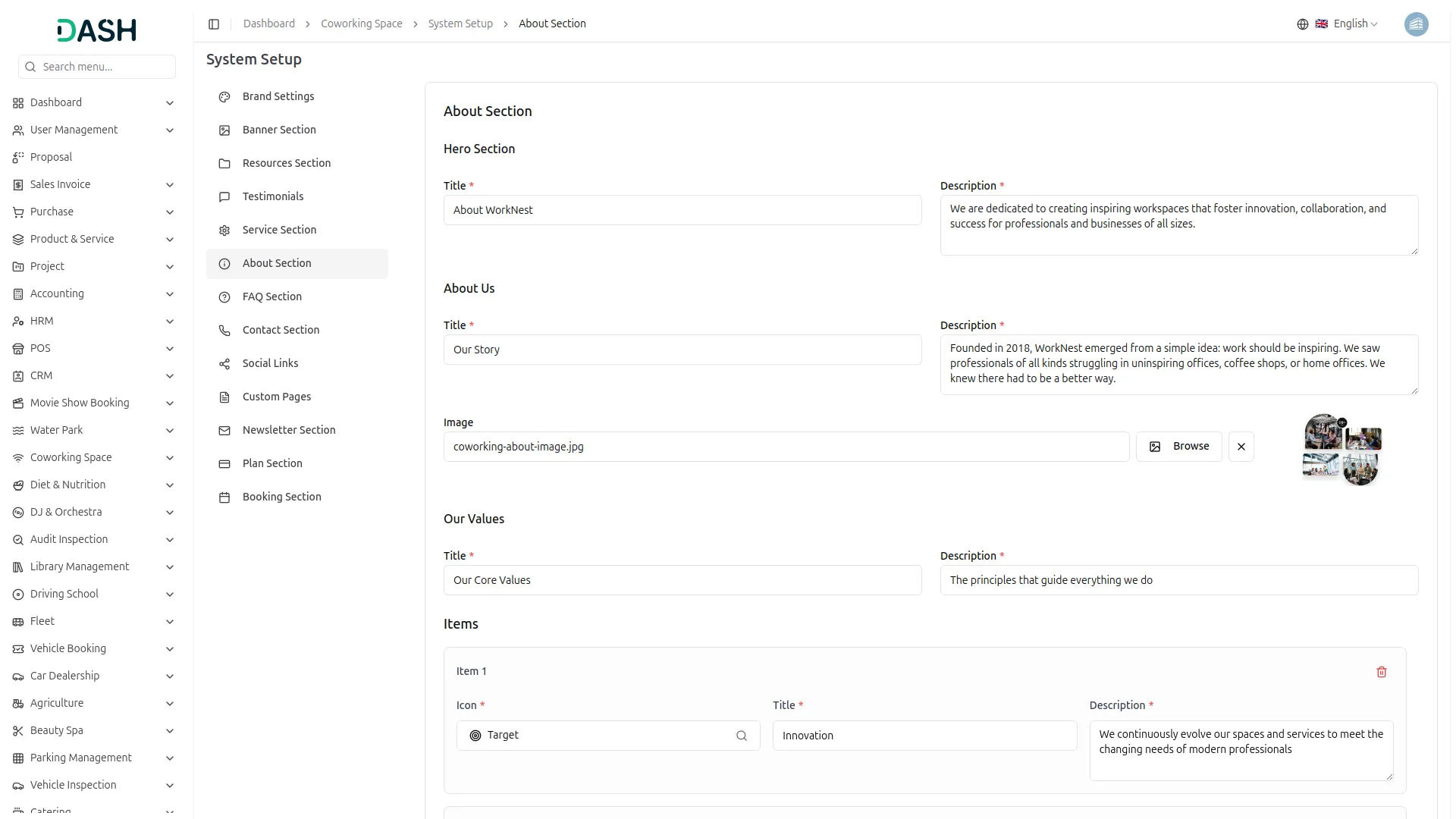Image resolution: width=1456 pixels, height=819 pixels.
Task: Click the user avatar icon
Action: [1416, 24]
